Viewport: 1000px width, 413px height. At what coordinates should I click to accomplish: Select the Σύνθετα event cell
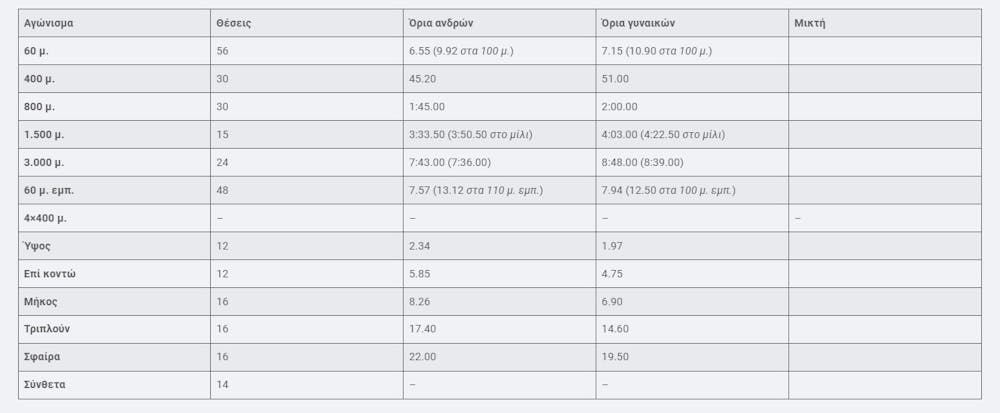pos(45,385)
